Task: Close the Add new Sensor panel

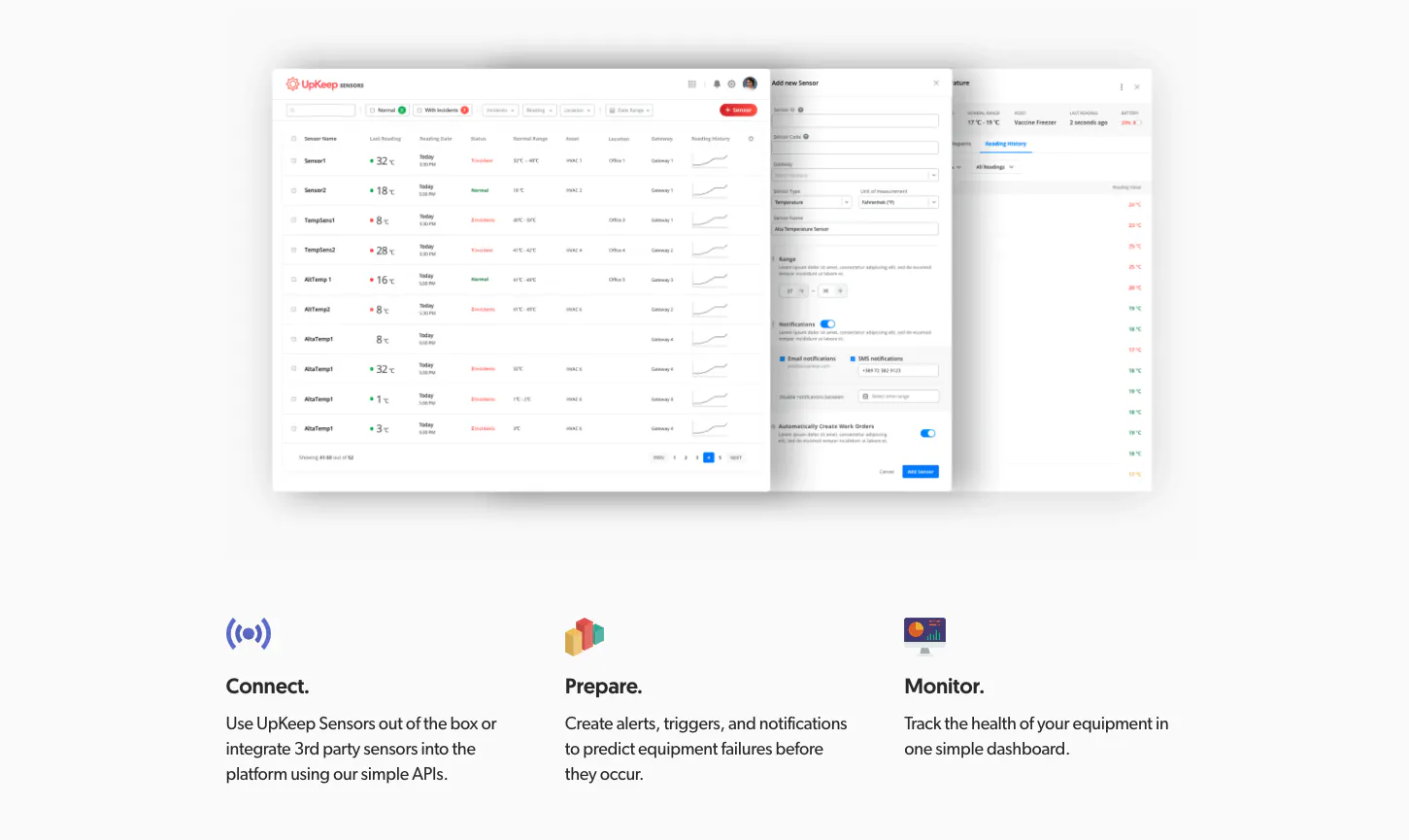Action: pos(936,83)
